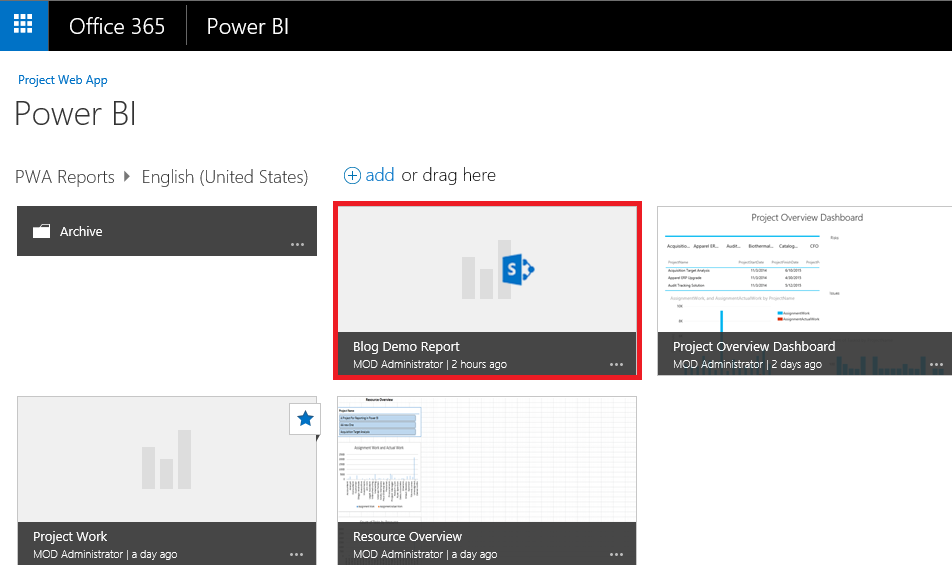Click 'MOD Administrator | 2 hours ago' text
This screenshot has width=952, height=565.
click(430, 364)
